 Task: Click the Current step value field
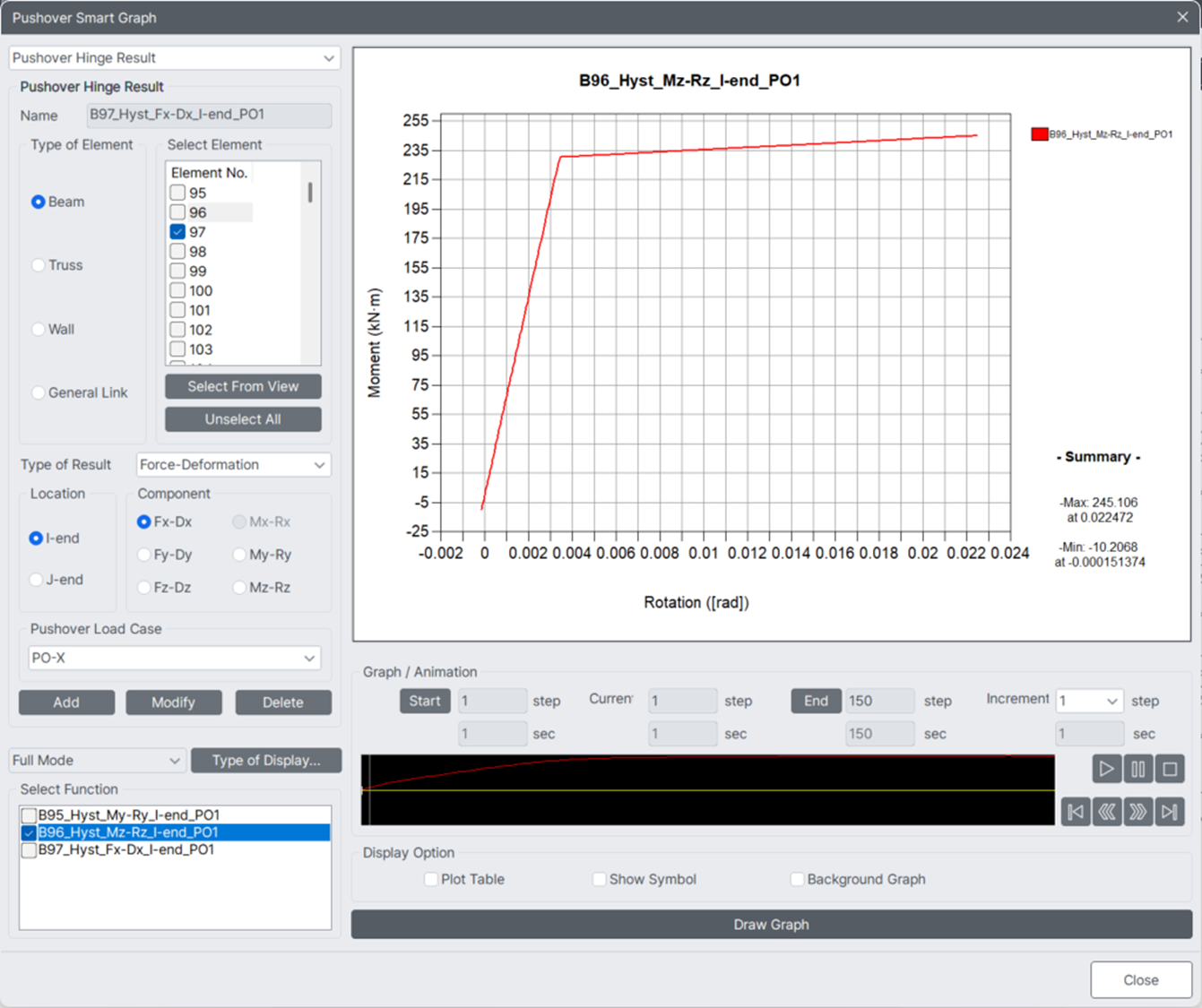point(683,701)
